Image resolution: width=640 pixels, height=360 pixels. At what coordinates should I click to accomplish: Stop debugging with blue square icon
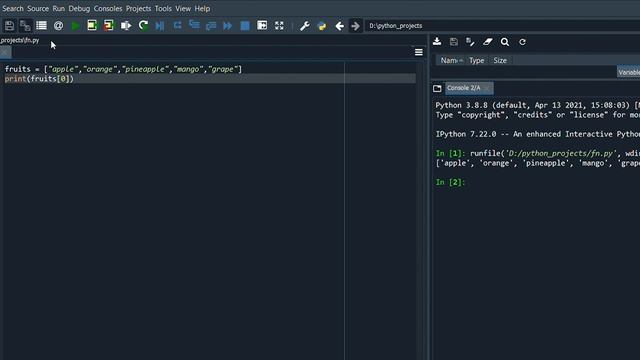(245, 26)
